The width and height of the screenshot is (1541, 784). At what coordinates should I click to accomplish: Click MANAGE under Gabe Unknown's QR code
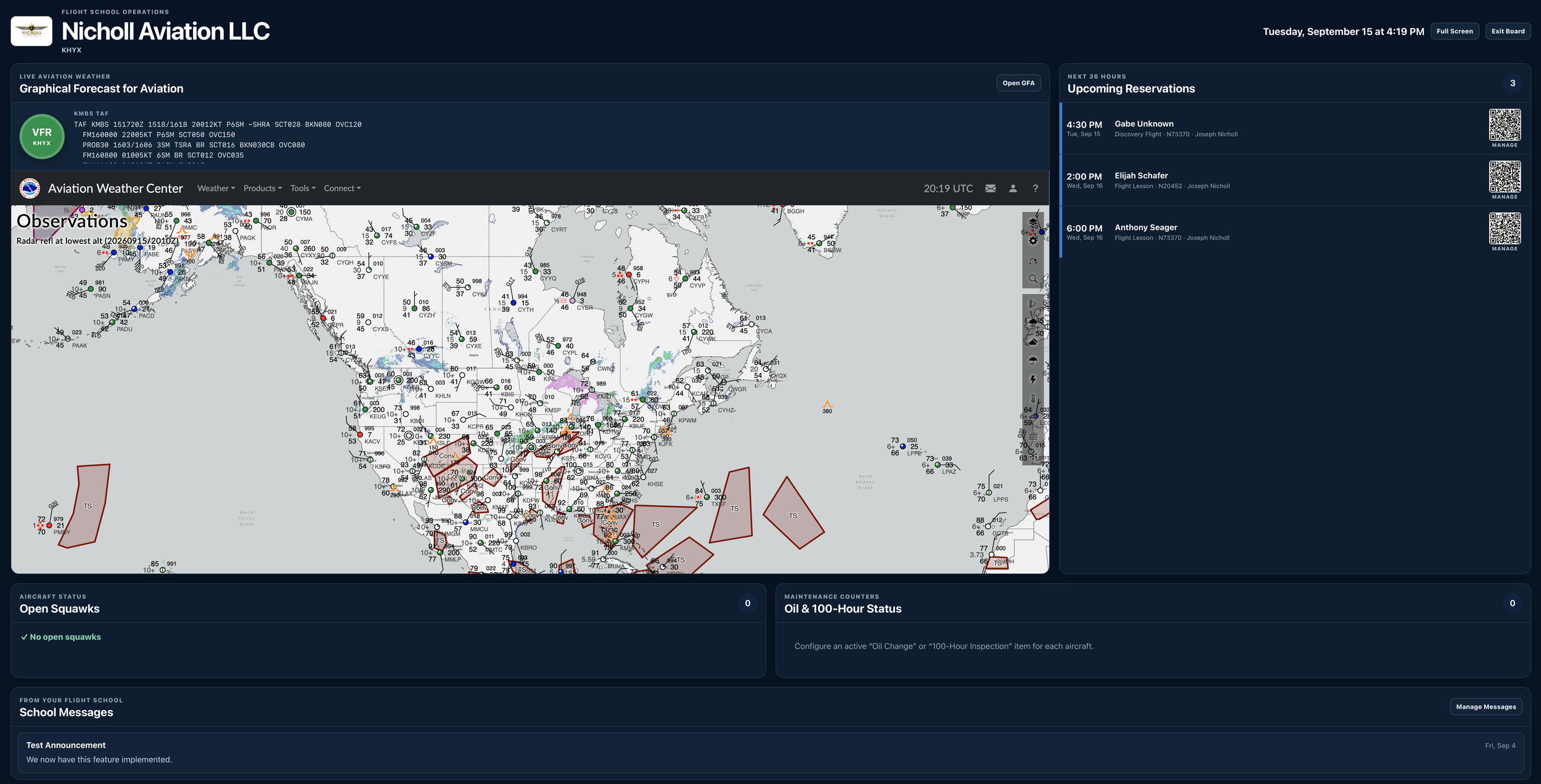coord(1505,145)
